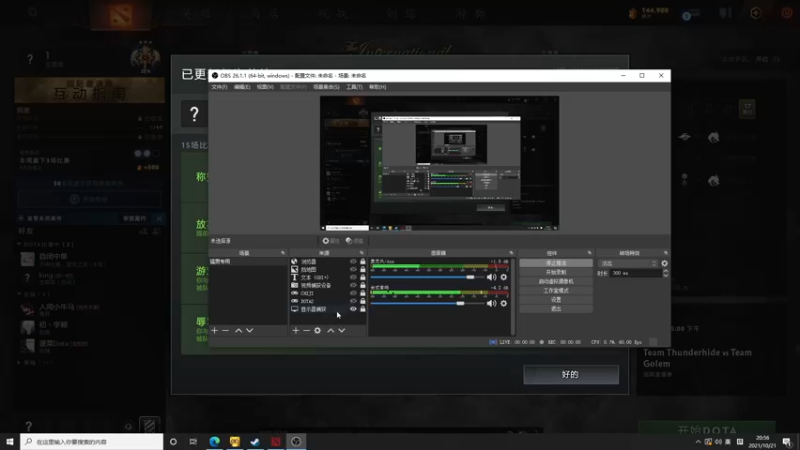This screenshot has height=450, width=800.
Task: Mute the second mixer channel speaker icon
Action: click(x=491, y=304)
